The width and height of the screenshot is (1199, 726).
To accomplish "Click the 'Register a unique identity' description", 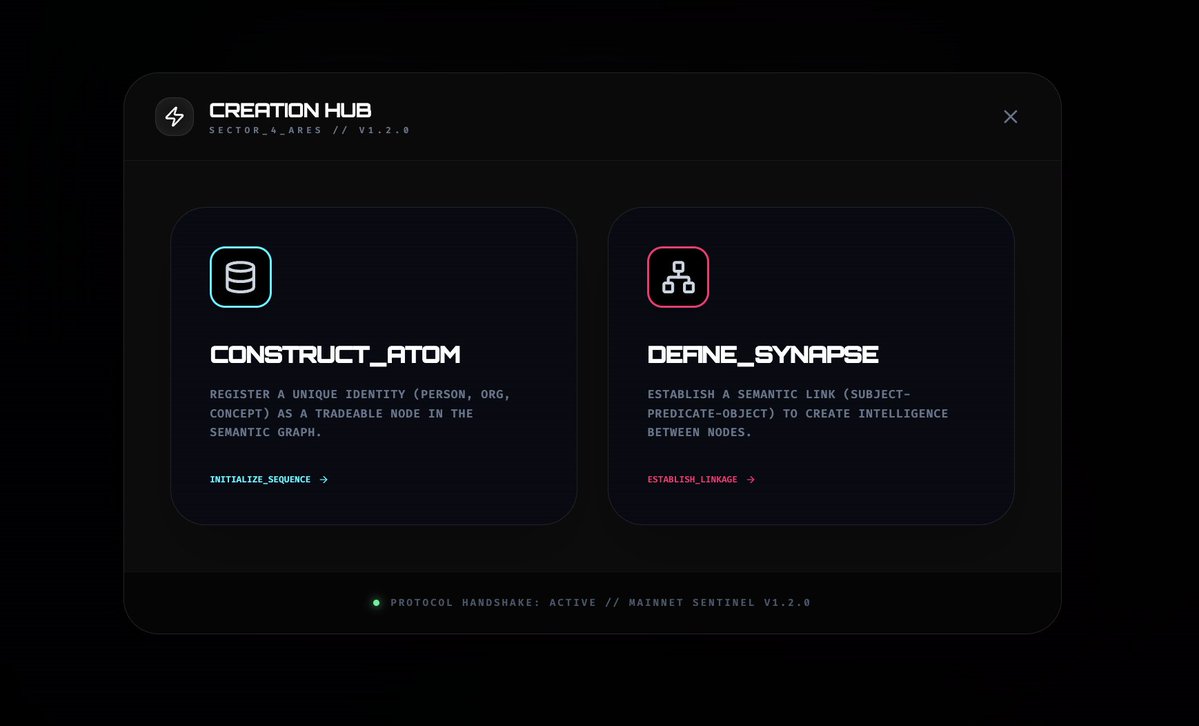I will click(x=360, y=413).
